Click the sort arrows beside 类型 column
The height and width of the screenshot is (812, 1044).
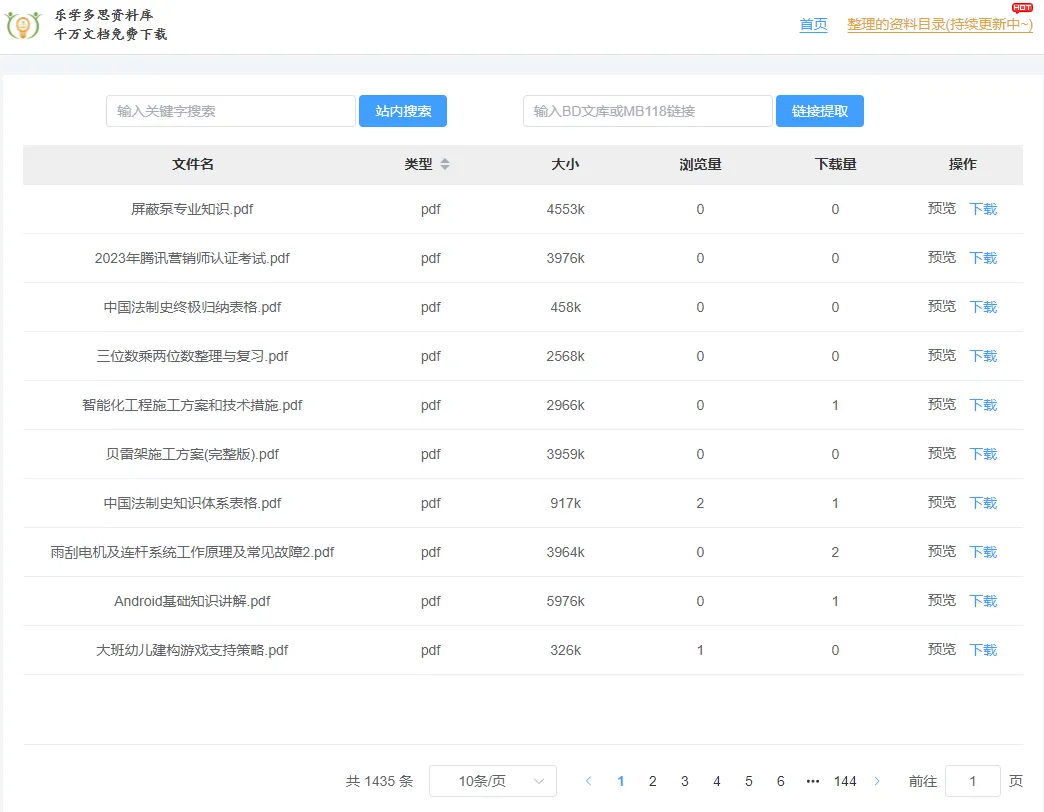pos(445,164)
